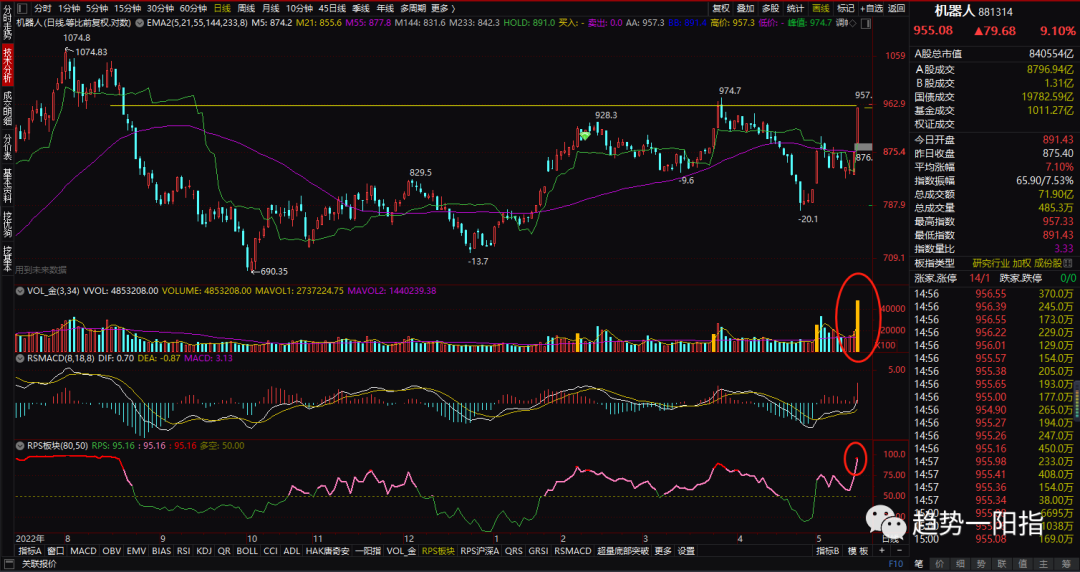Click the 叠加 overlay button
This screenshot has height=572, width=1080.
pos(745,8)
